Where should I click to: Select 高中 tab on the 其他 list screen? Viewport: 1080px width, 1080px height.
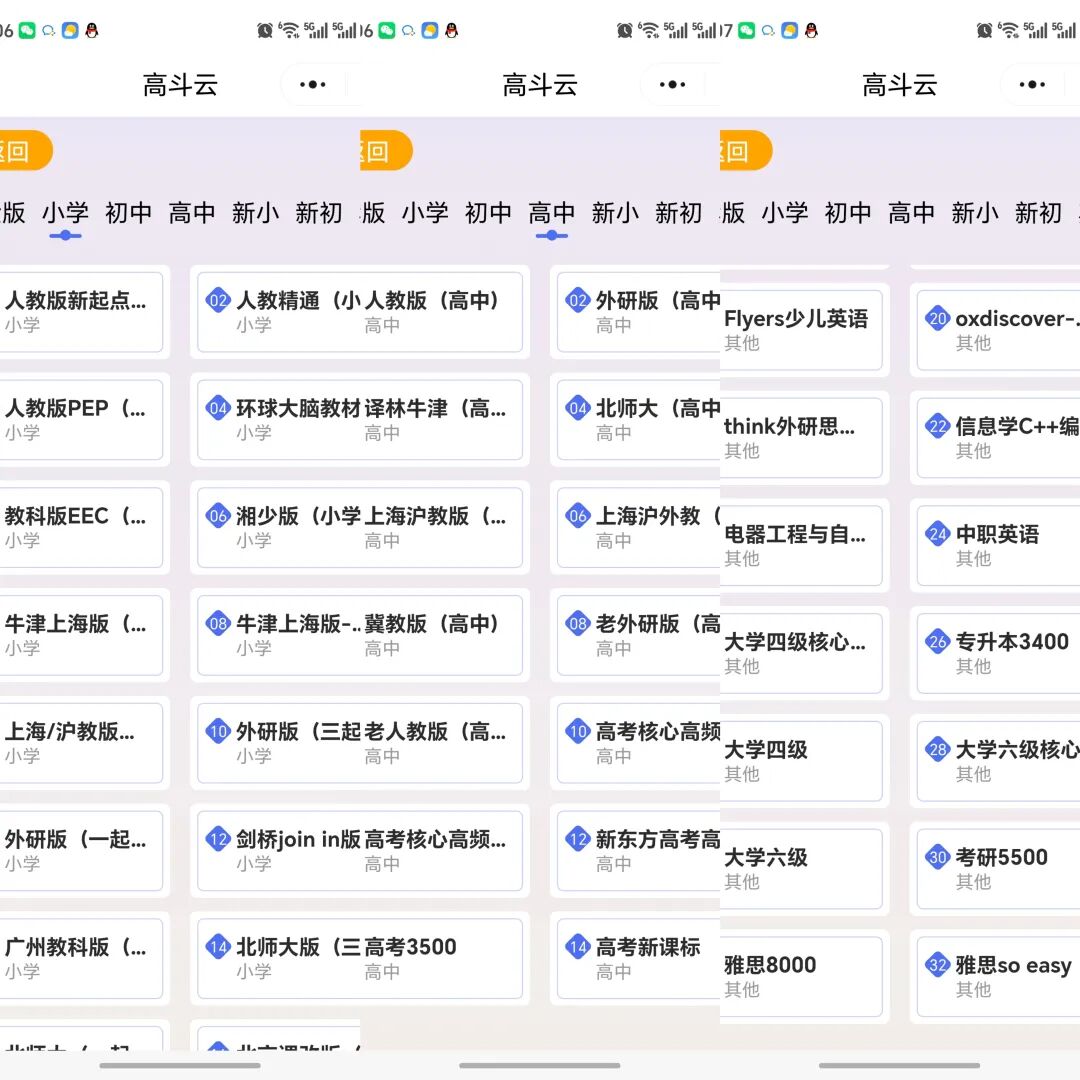tap(911, 213)
